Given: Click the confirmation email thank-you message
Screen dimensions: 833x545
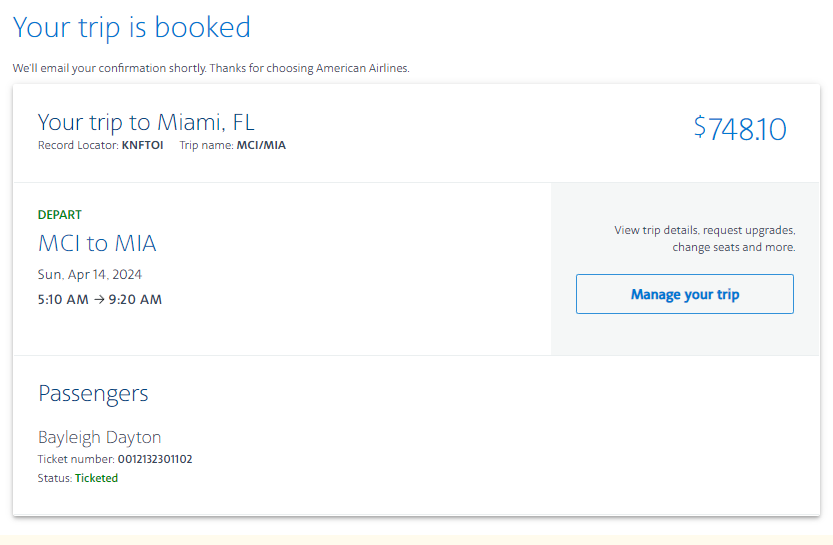Looking at the screenshot, I should (x=211, y=68).
